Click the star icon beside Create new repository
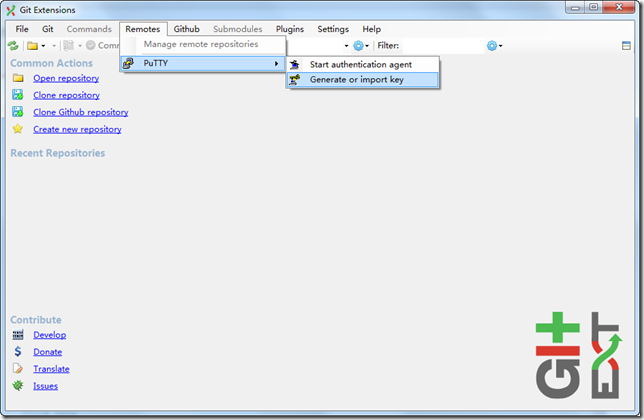Screen dimensions: 644x420 click(x=18, y=129)
